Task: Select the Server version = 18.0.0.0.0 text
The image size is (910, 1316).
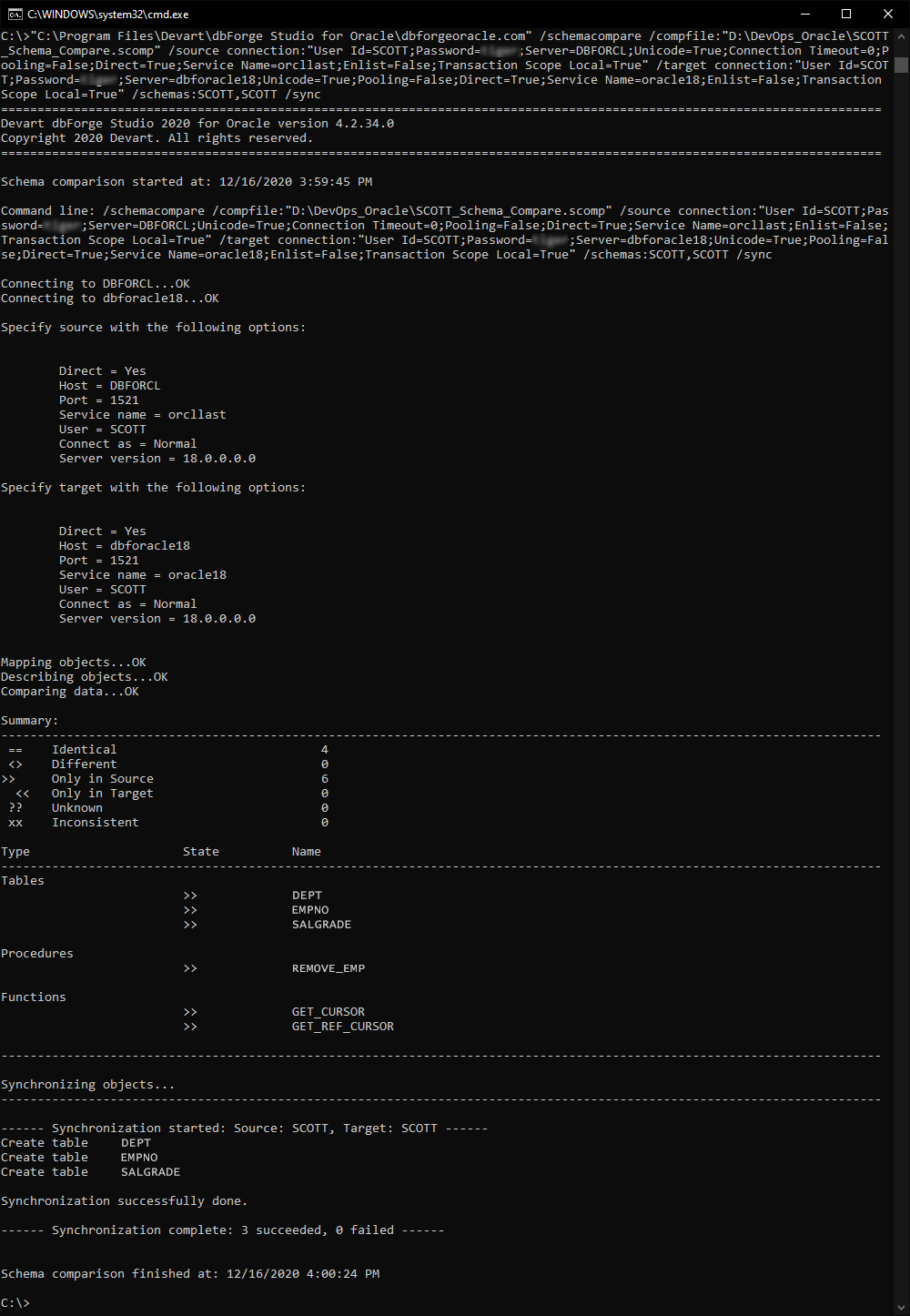Action: tap(157, 458)
